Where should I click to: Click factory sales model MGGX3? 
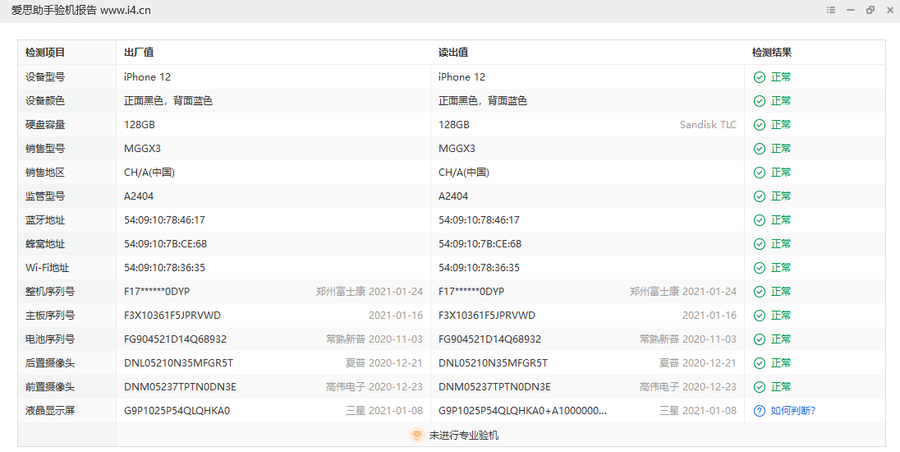tap(142, 149)
